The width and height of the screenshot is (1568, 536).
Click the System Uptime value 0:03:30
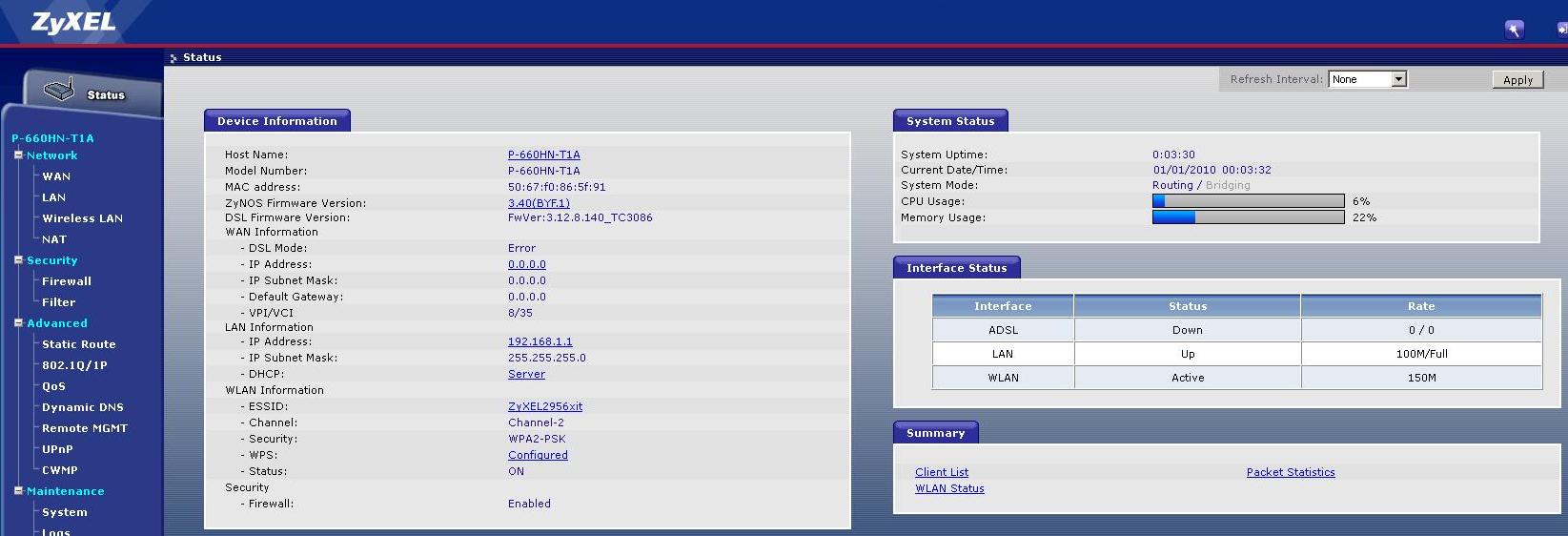coord(1173,155)
